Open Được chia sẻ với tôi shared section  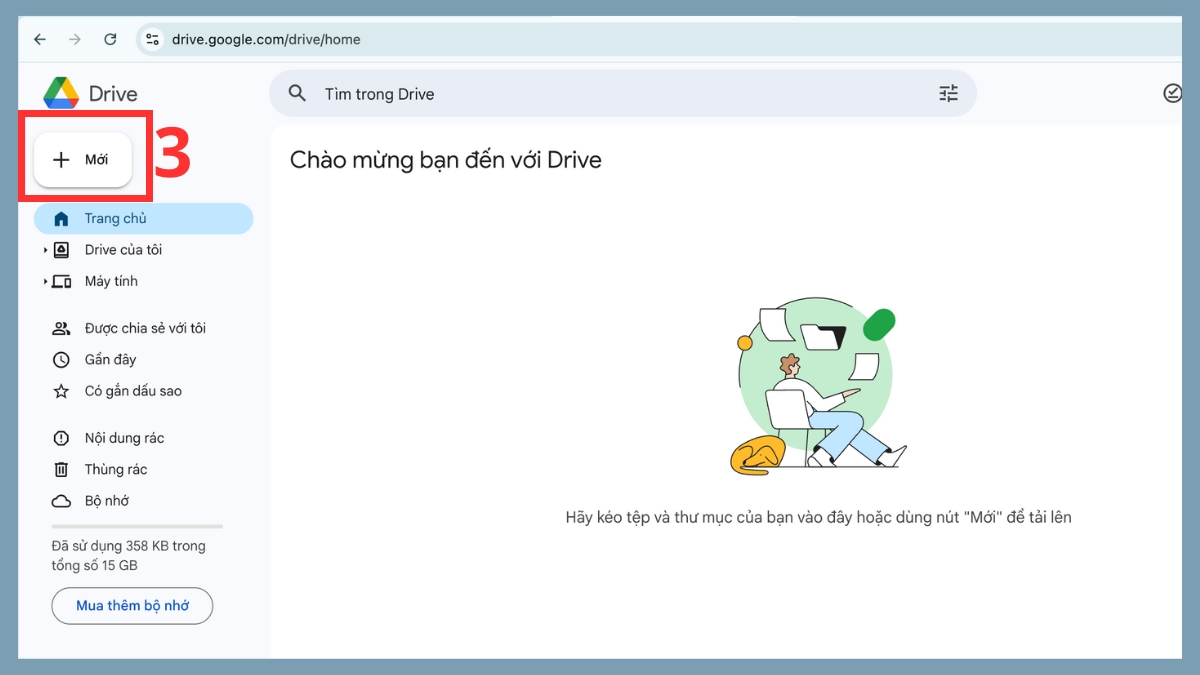[x=62, y=327]
